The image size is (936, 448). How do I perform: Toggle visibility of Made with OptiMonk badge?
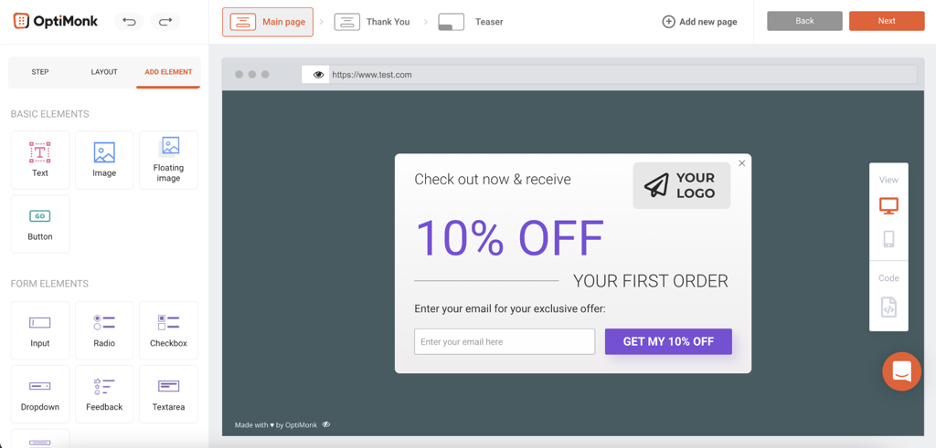(326, 425)
